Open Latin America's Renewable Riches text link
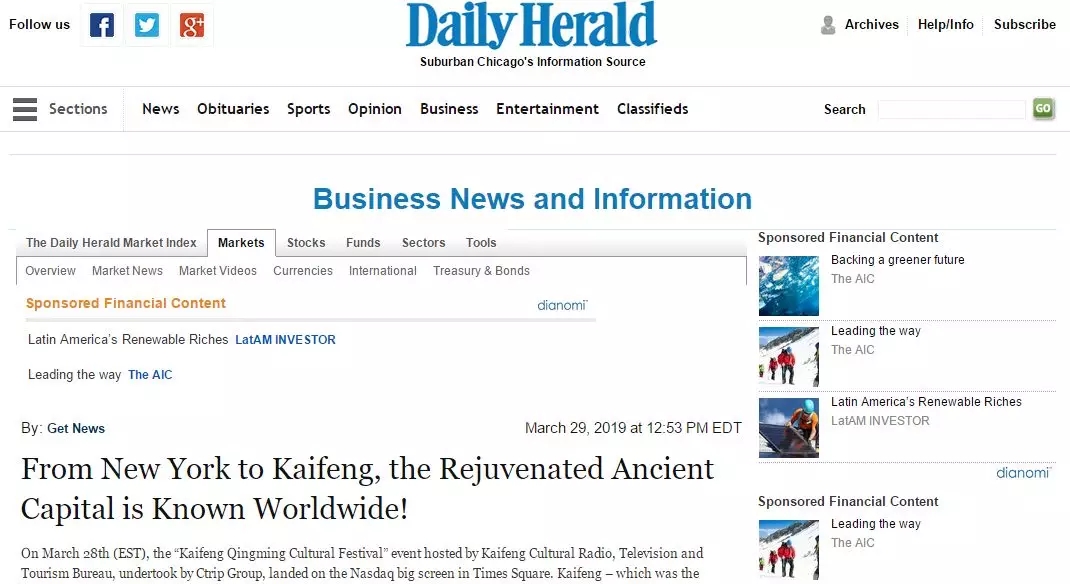 [128, 340]
